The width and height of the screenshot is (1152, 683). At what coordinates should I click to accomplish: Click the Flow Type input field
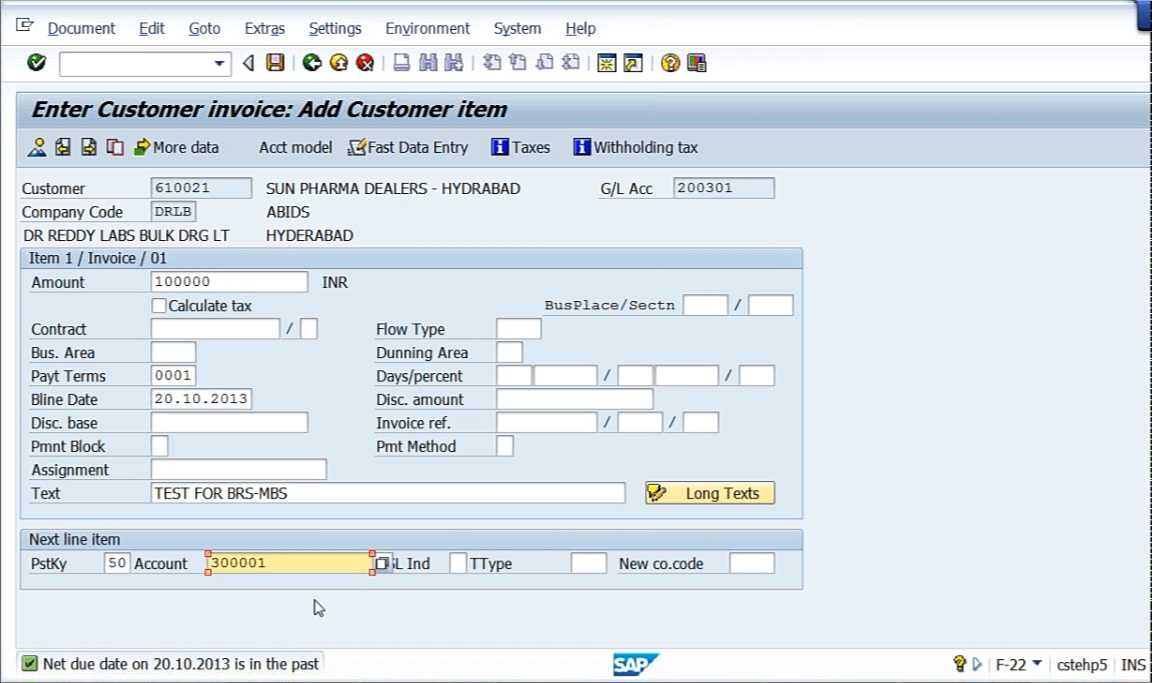tap(519, 328)
